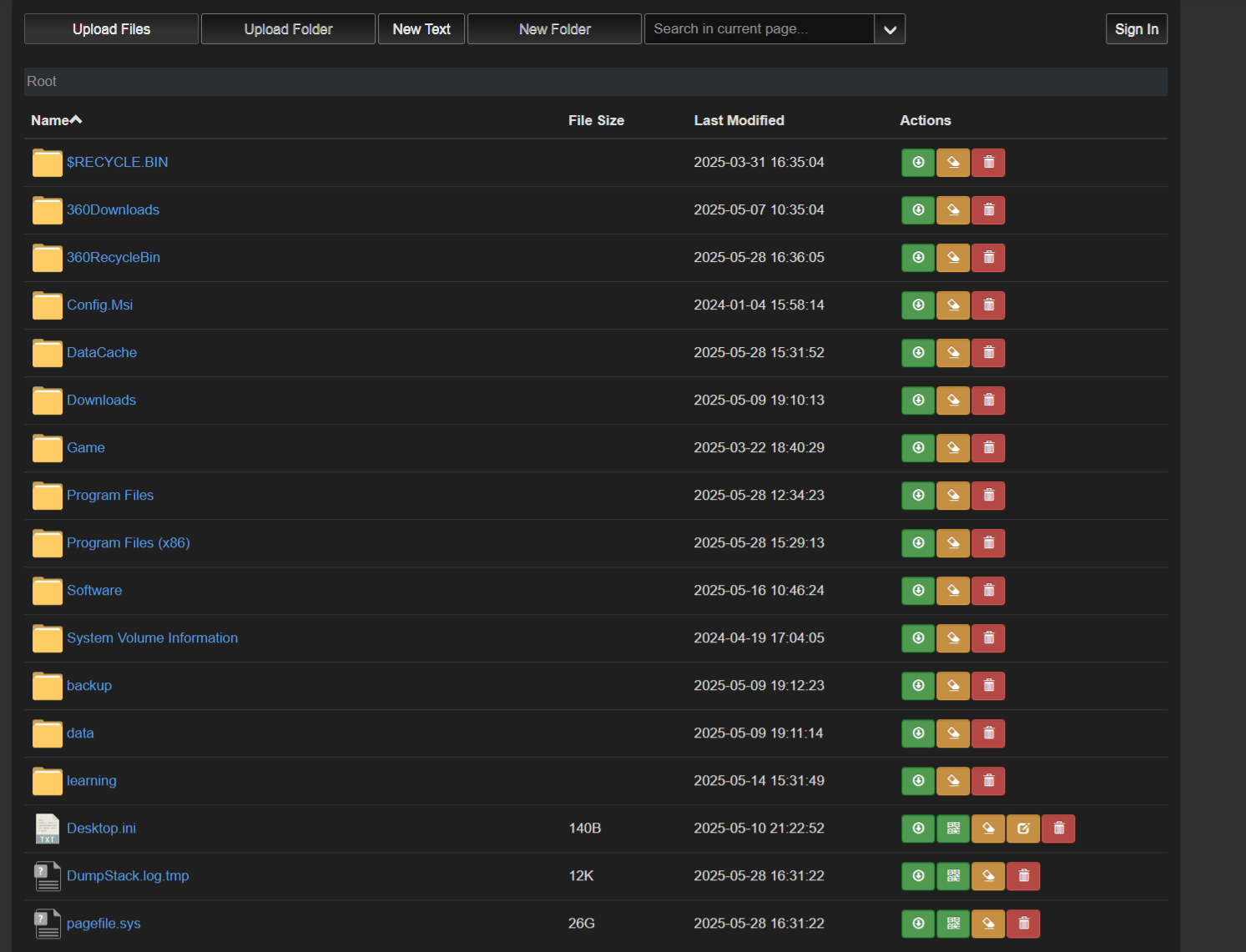This screenshot has width=1246, height=952.
Task: Open the data folder link
Action: point(80,733)
